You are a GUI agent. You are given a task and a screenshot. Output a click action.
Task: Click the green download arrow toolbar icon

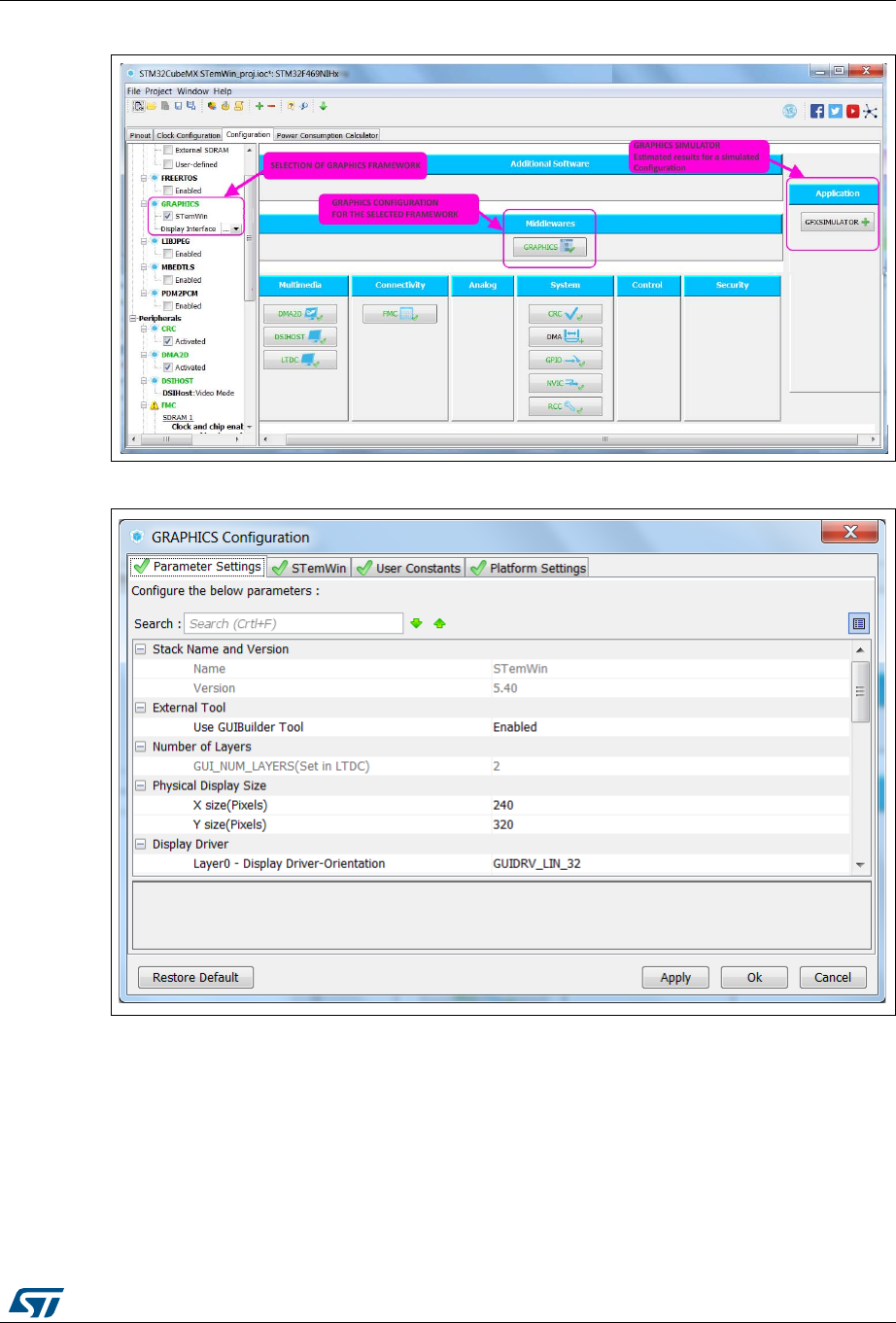[324, 106]
